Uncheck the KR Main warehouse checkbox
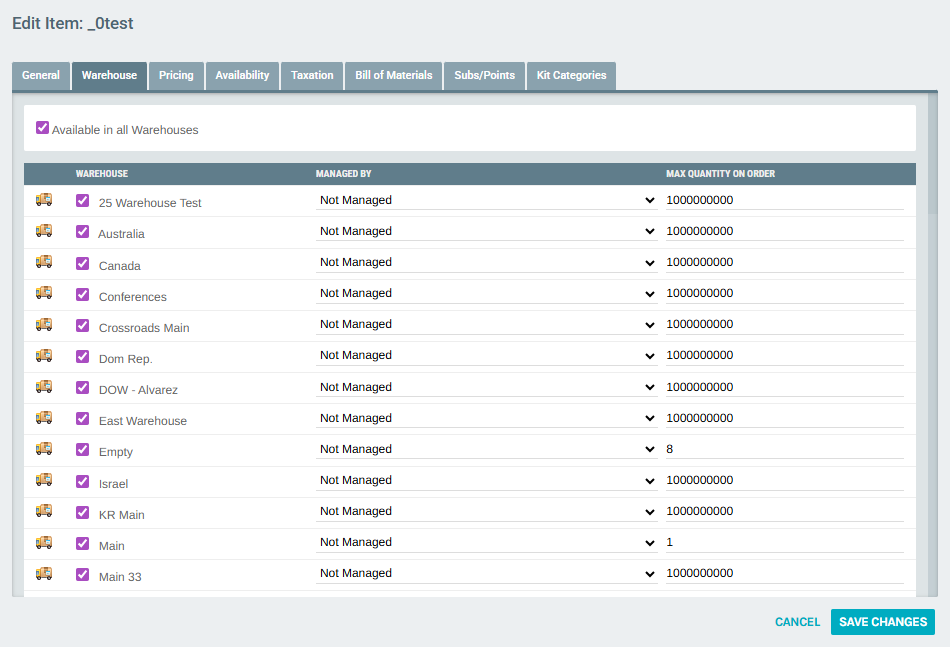Viewport: 950px width, 647px height. [83, 513]
